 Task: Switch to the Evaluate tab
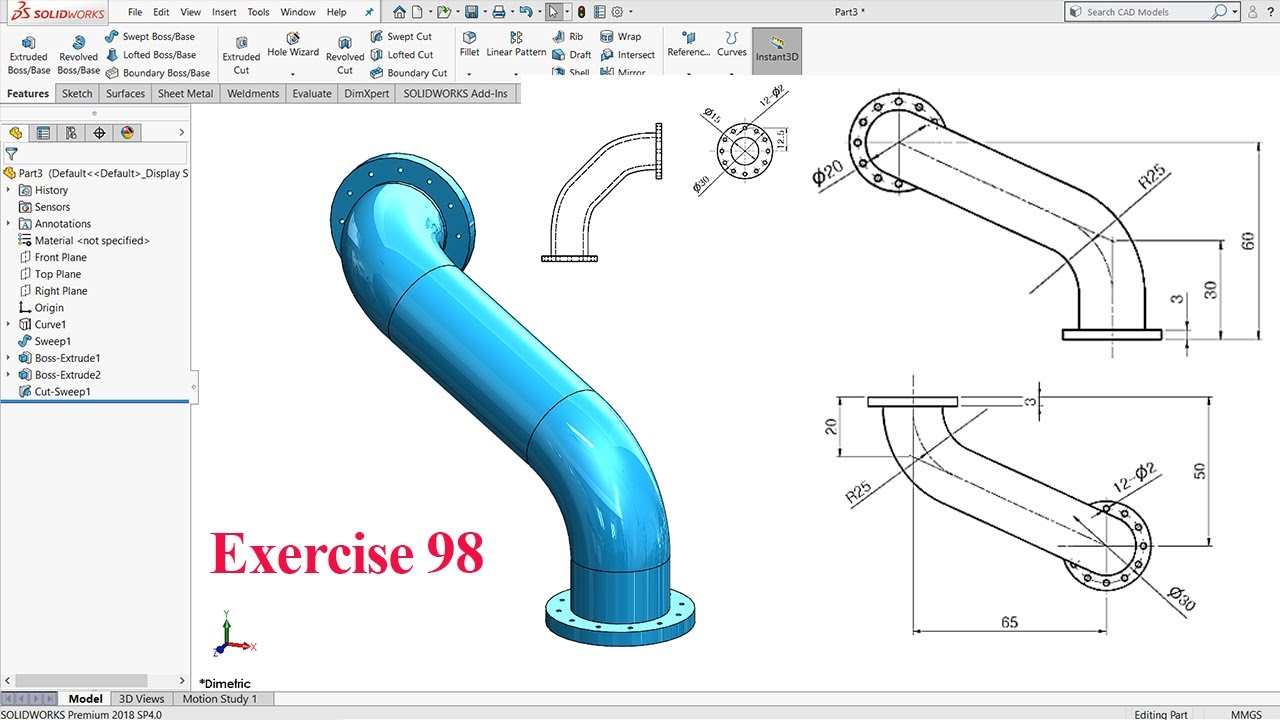[x=312, y=93]
